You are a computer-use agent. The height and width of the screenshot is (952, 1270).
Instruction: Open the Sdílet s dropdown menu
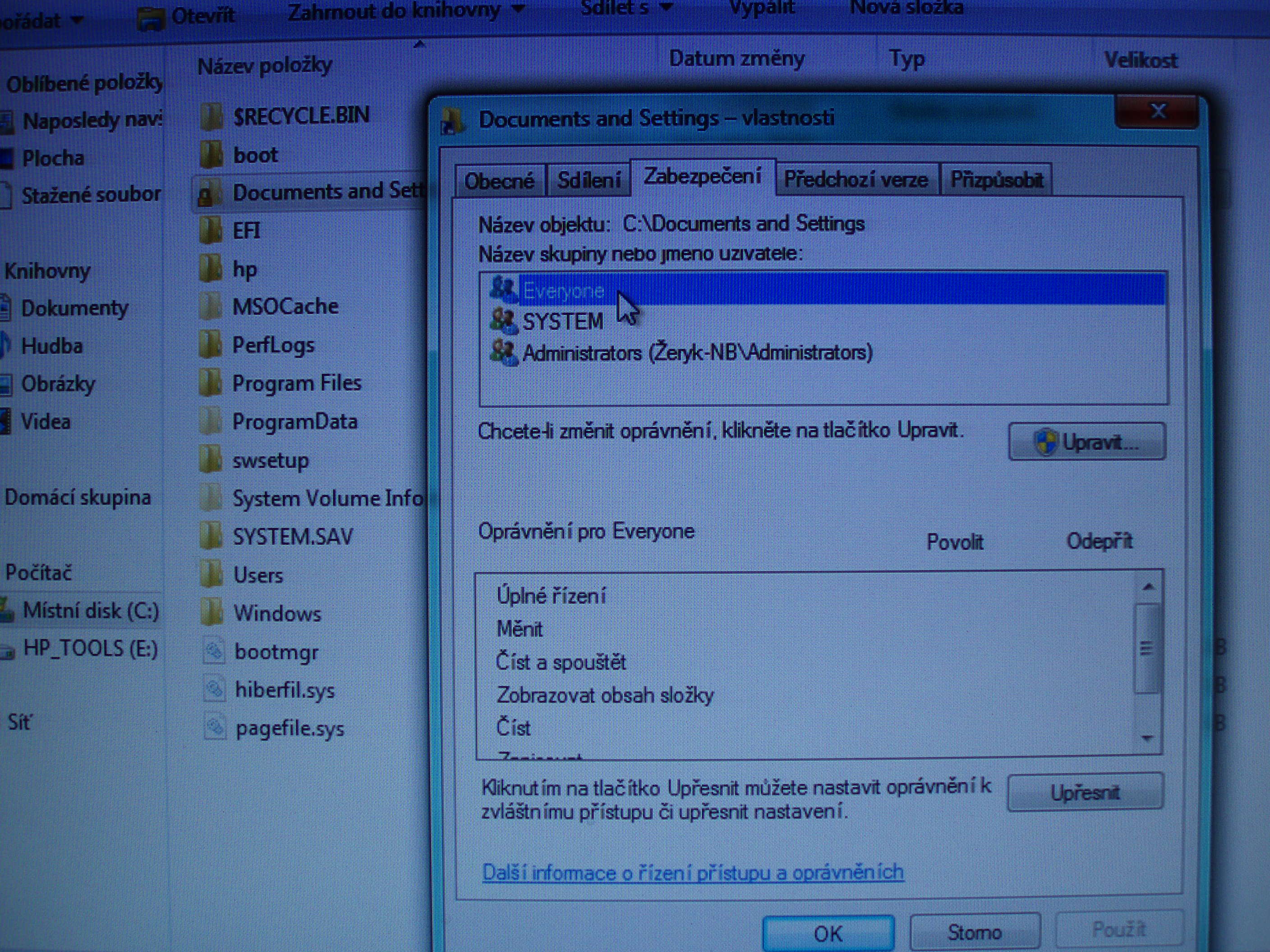(x=626, y=8)
